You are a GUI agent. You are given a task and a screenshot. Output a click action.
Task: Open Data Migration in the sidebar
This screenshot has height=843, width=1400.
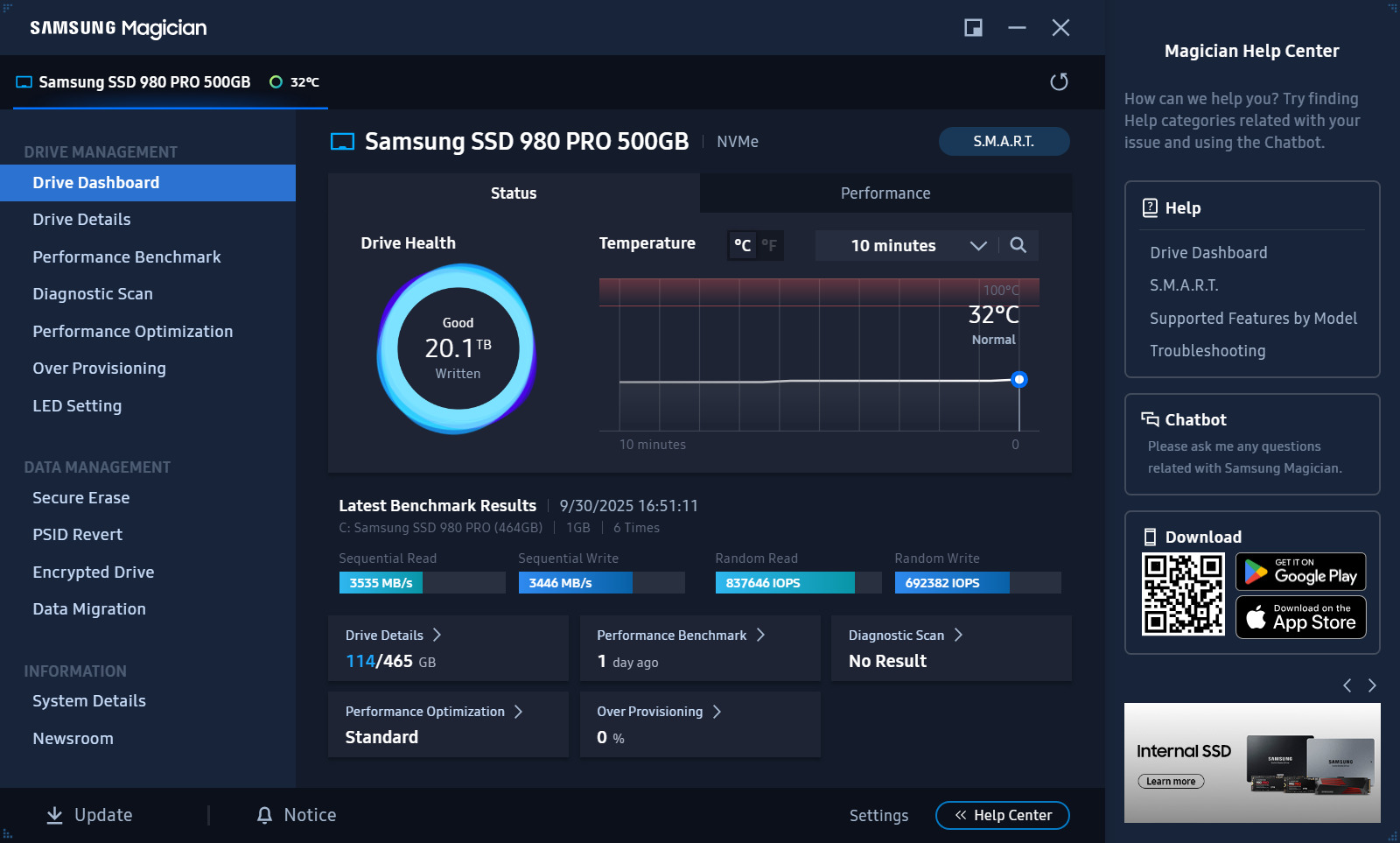[x=148, y=609]
